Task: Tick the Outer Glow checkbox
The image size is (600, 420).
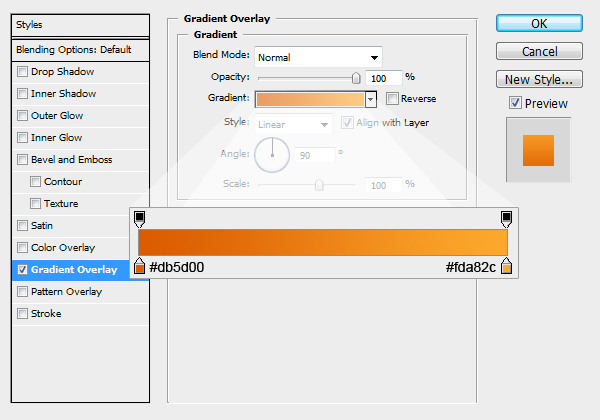Action: point(23,116)
